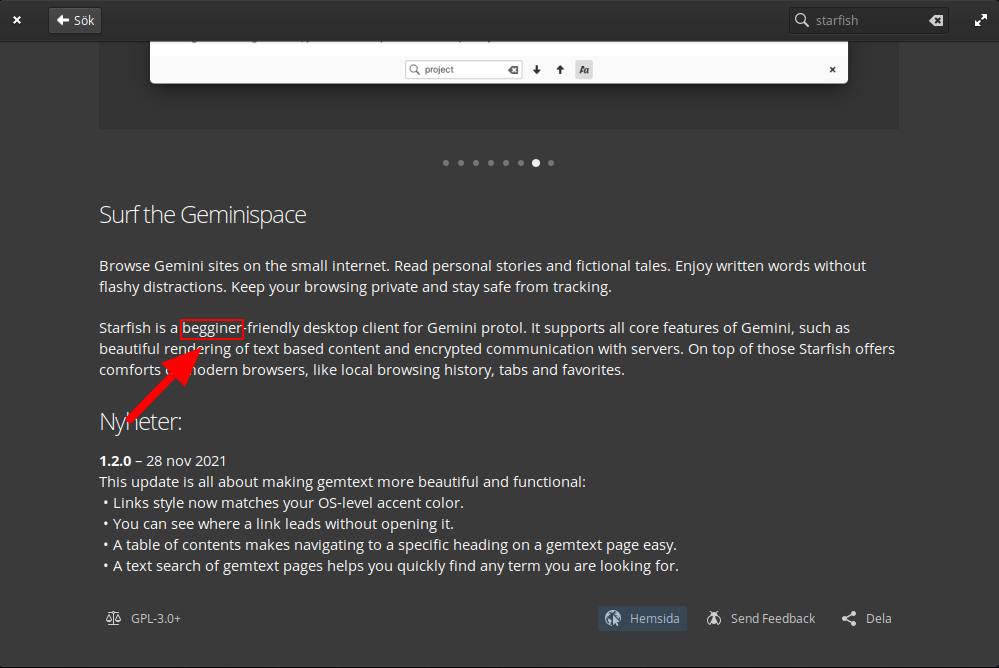Click the Send Feedback link

(x=773, y=618)
